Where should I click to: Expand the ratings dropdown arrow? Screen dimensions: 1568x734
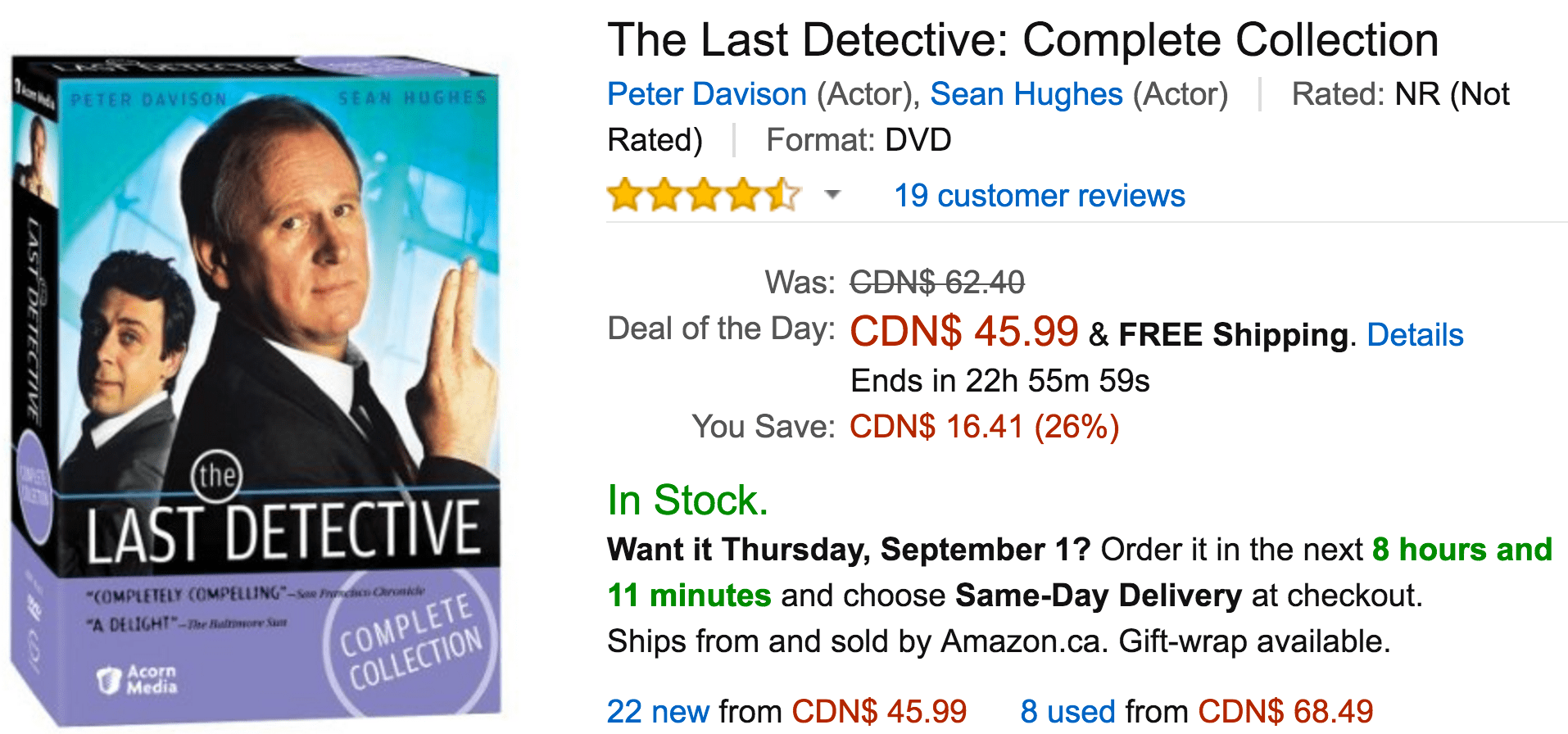pyautogui.click(x=832, y=195)
